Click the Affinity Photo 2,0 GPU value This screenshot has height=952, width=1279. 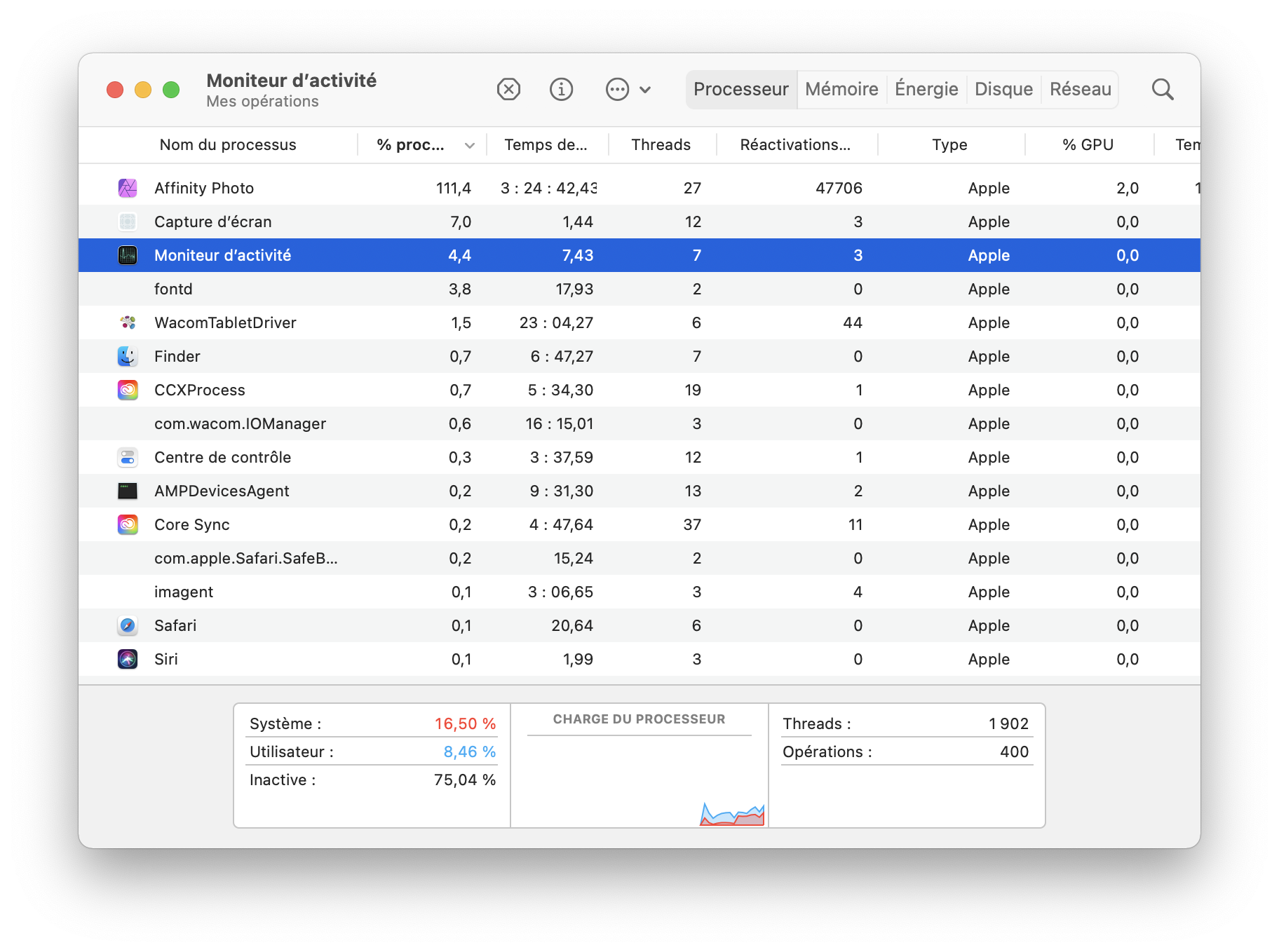click(x=1128, y=188)
